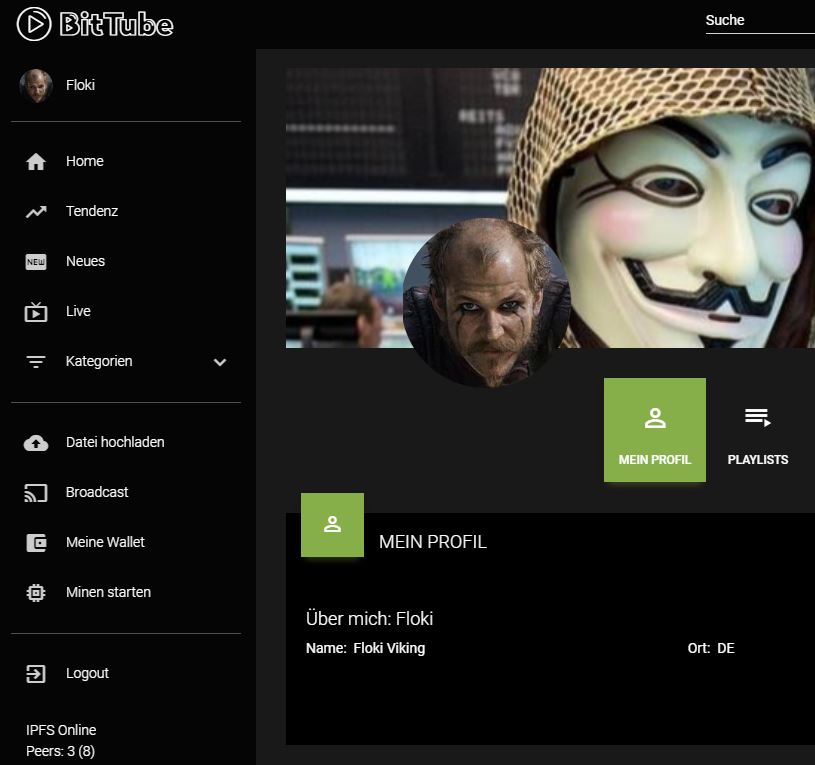The width and height of the screenshot is (815, 765).
Task: Click the large round profile picture
Action: pyautogui.click(x=487, y=303)
